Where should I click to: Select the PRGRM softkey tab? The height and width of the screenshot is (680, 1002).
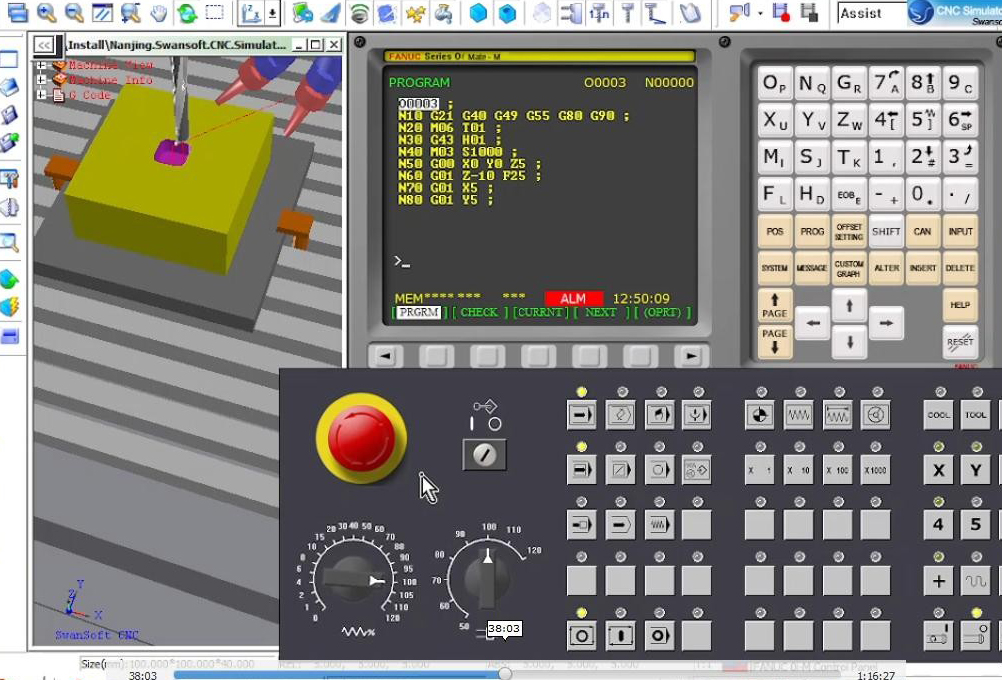(x=419, y=312)
